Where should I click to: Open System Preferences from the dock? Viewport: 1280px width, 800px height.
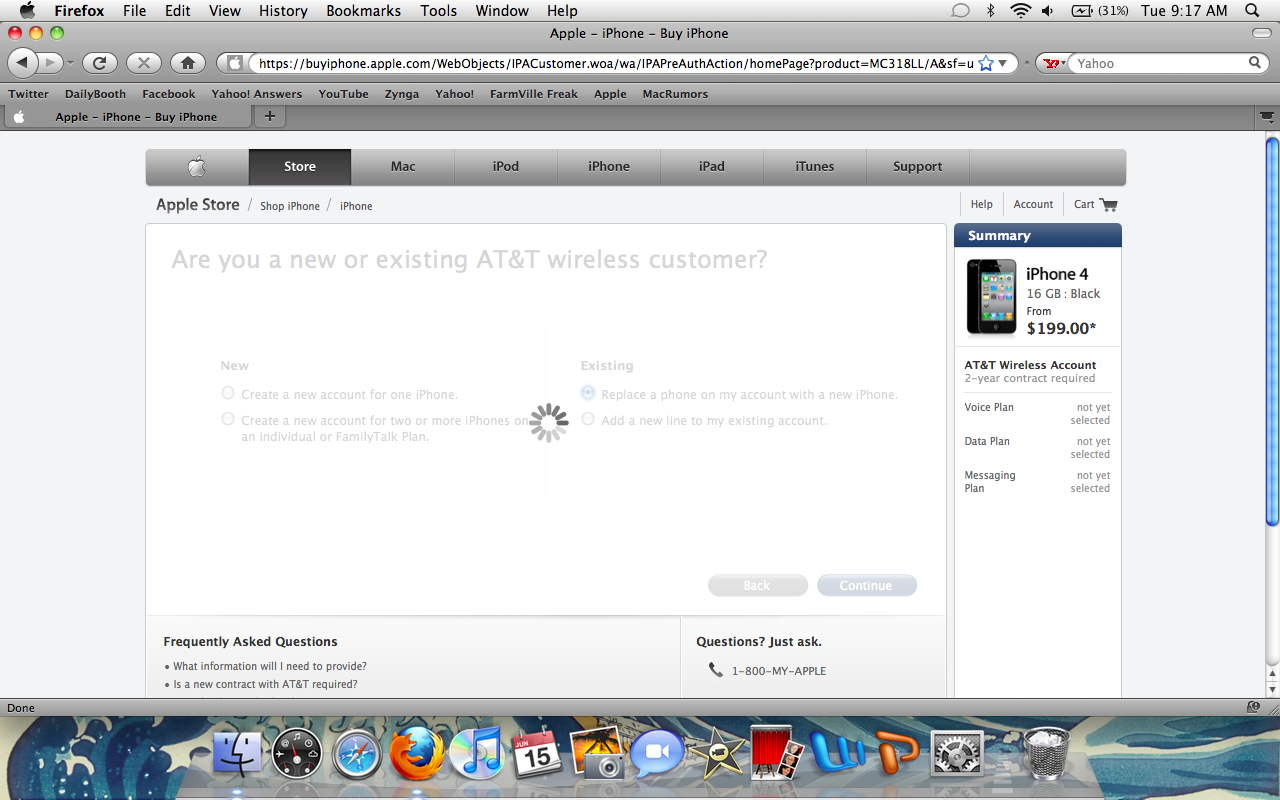(x=956, y=753)
